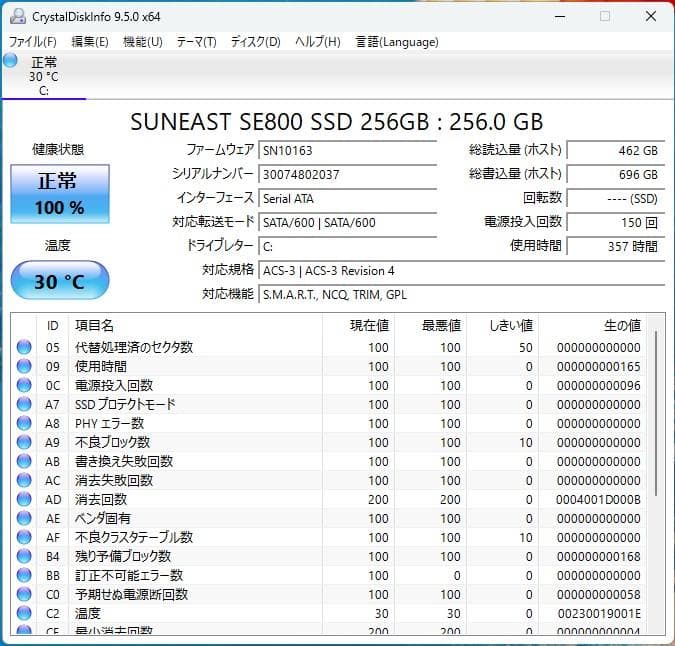Click the serial number field 30074802037
675x646 pixels.
[x=347, y=175]
